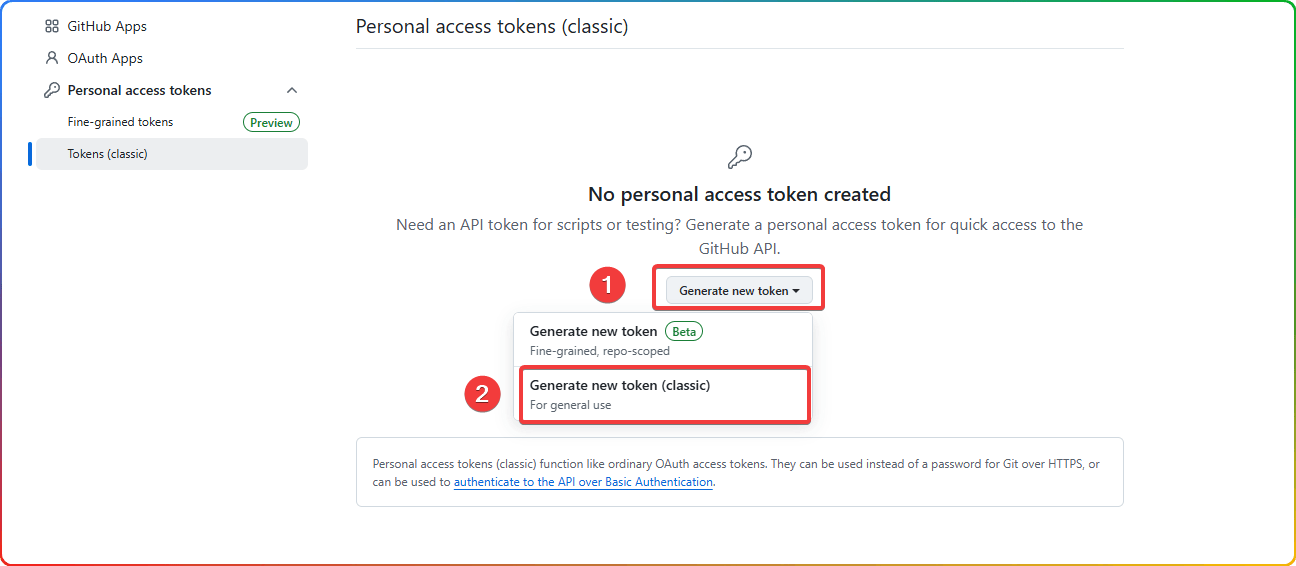This screenshot has height=566, width=1296.
Task: Click the Personal access tokens sidebar label
Action: pyautogui.click(x=140, y=91)
